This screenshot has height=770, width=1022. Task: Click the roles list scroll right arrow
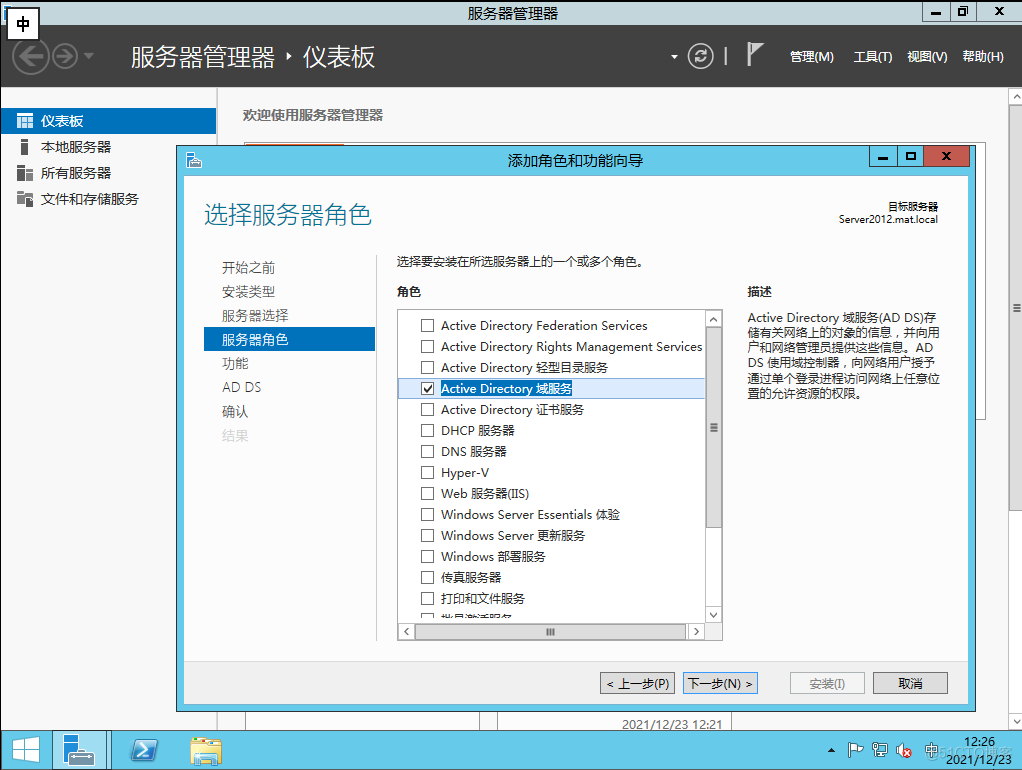tap(696, 631)
